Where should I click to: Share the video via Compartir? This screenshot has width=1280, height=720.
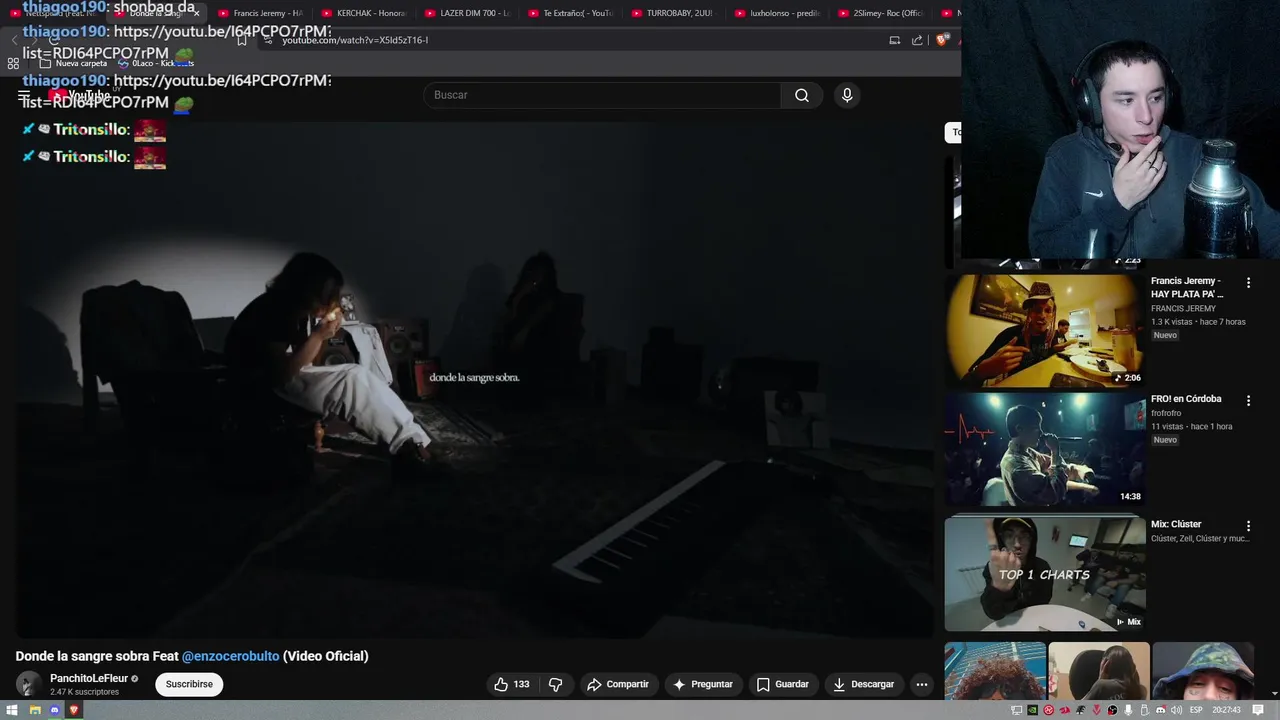pos(618,684)
